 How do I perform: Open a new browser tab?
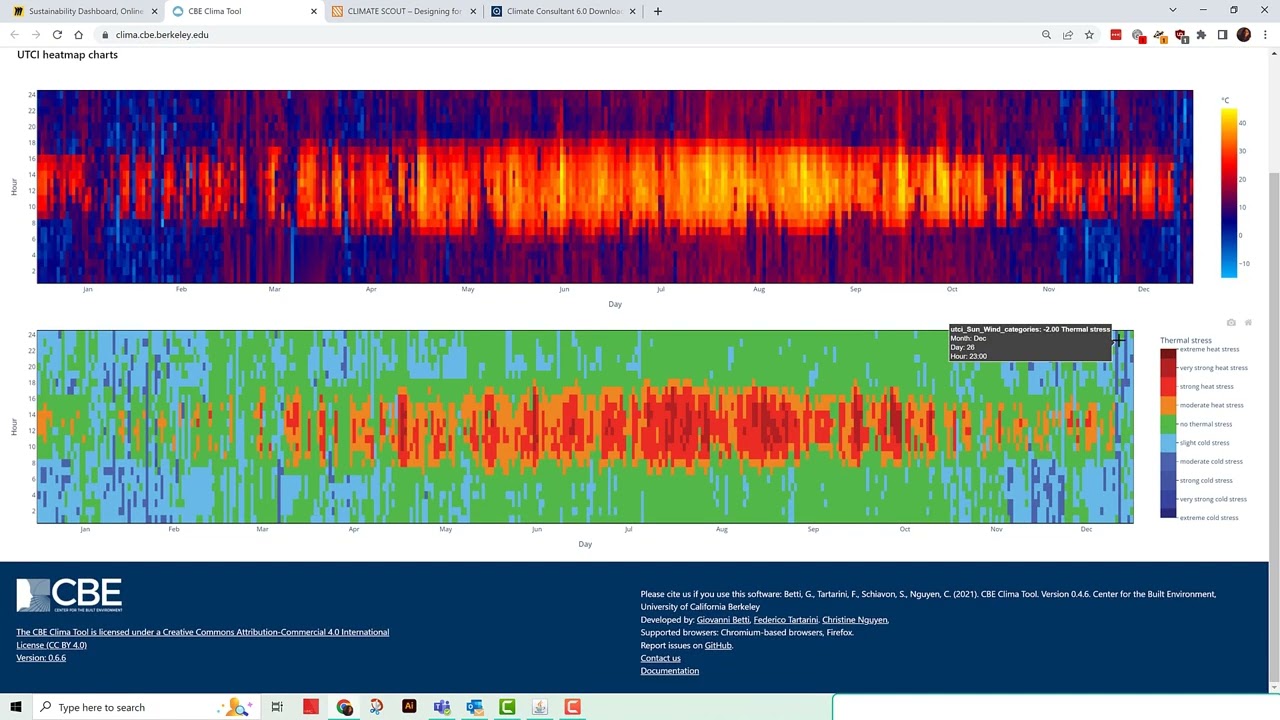tap(657, 11)
